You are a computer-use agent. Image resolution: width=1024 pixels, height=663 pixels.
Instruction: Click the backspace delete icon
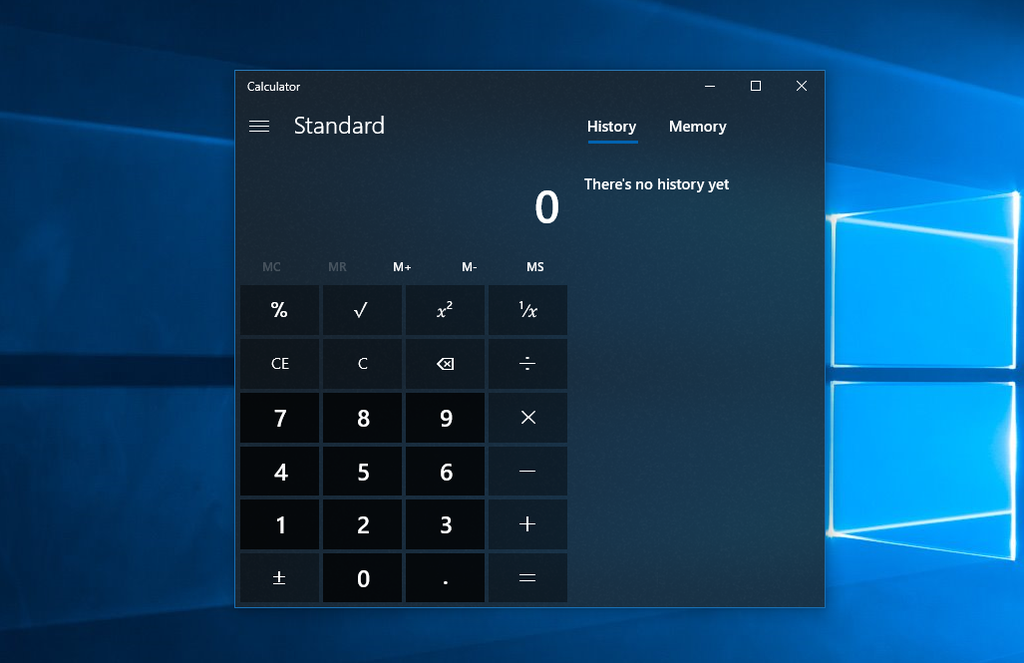click(x=444, y=364)
